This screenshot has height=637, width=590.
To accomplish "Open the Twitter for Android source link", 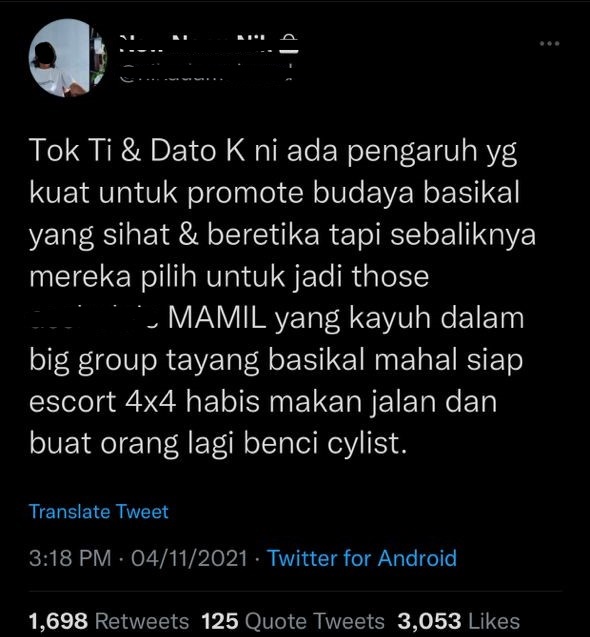I will coord(362,558).
